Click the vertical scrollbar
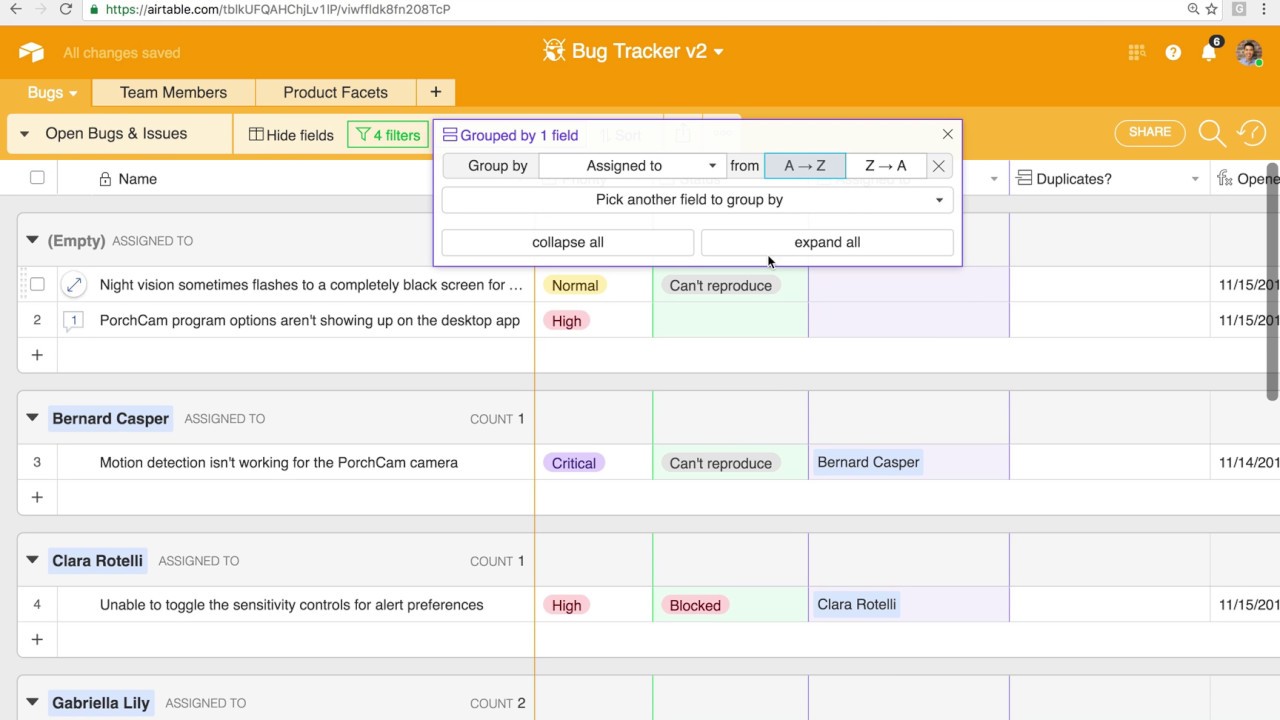The image size is (1280, 720). tap(1273, 280)
